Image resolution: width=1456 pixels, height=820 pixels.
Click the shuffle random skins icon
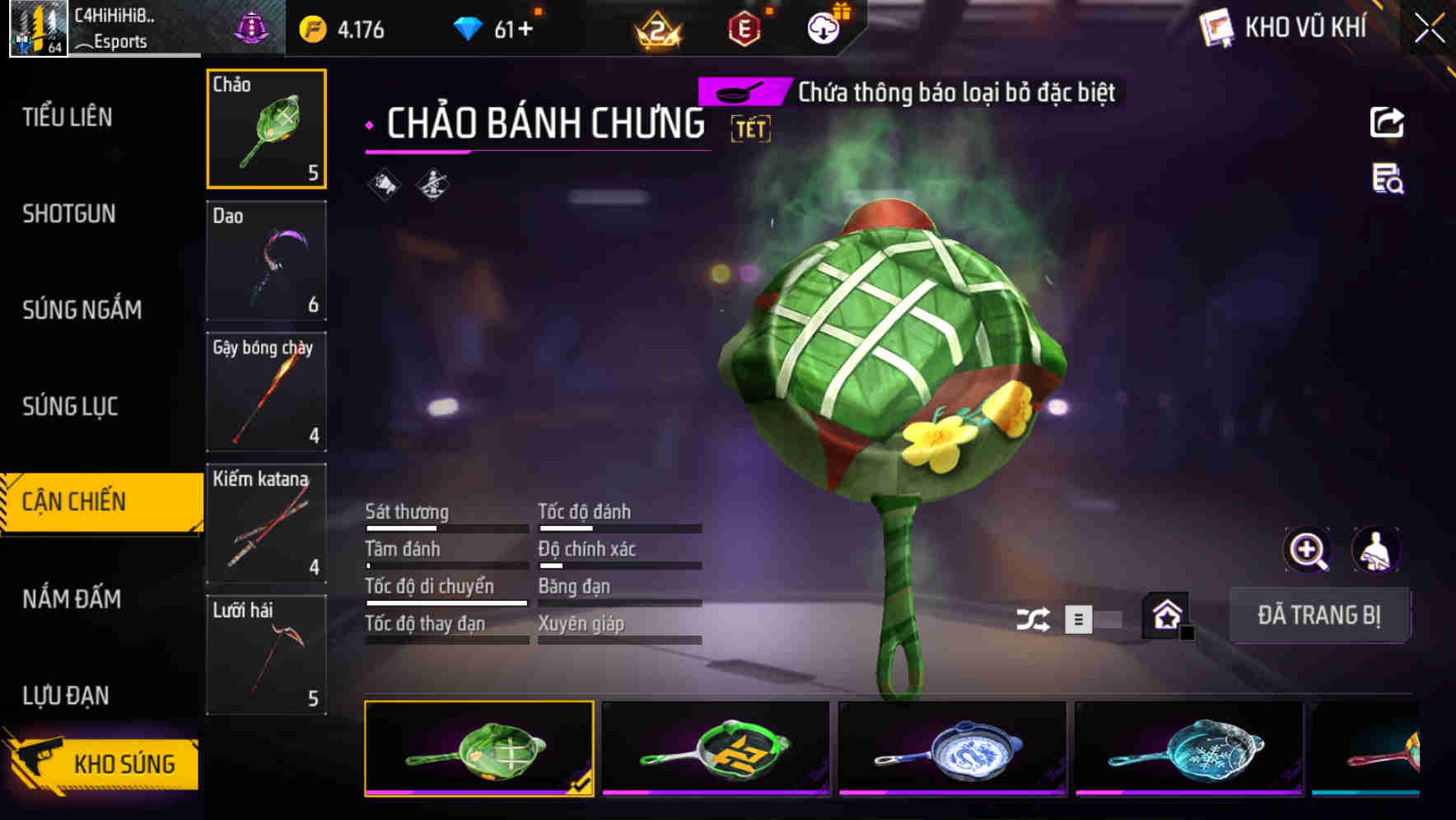coord(1033,619)
